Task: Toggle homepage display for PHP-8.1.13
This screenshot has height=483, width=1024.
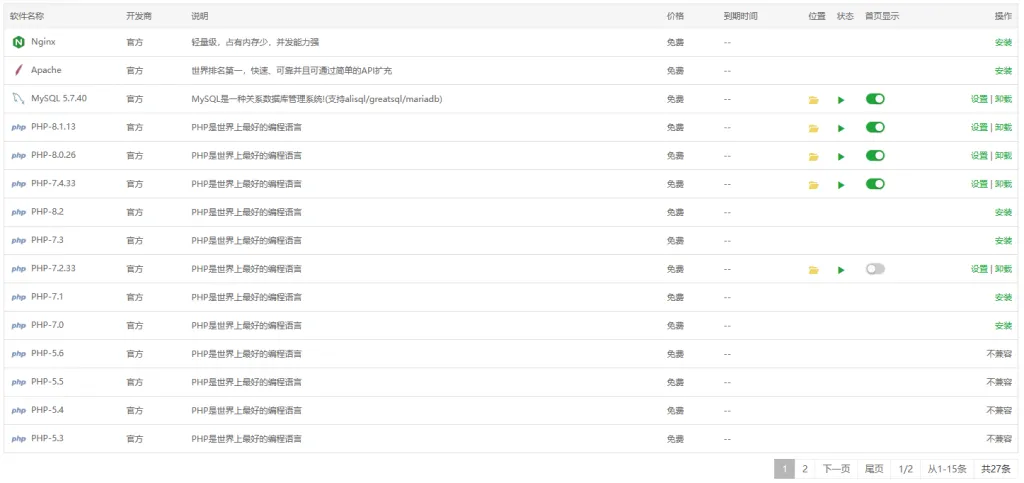Action: [x=875, y=127]
